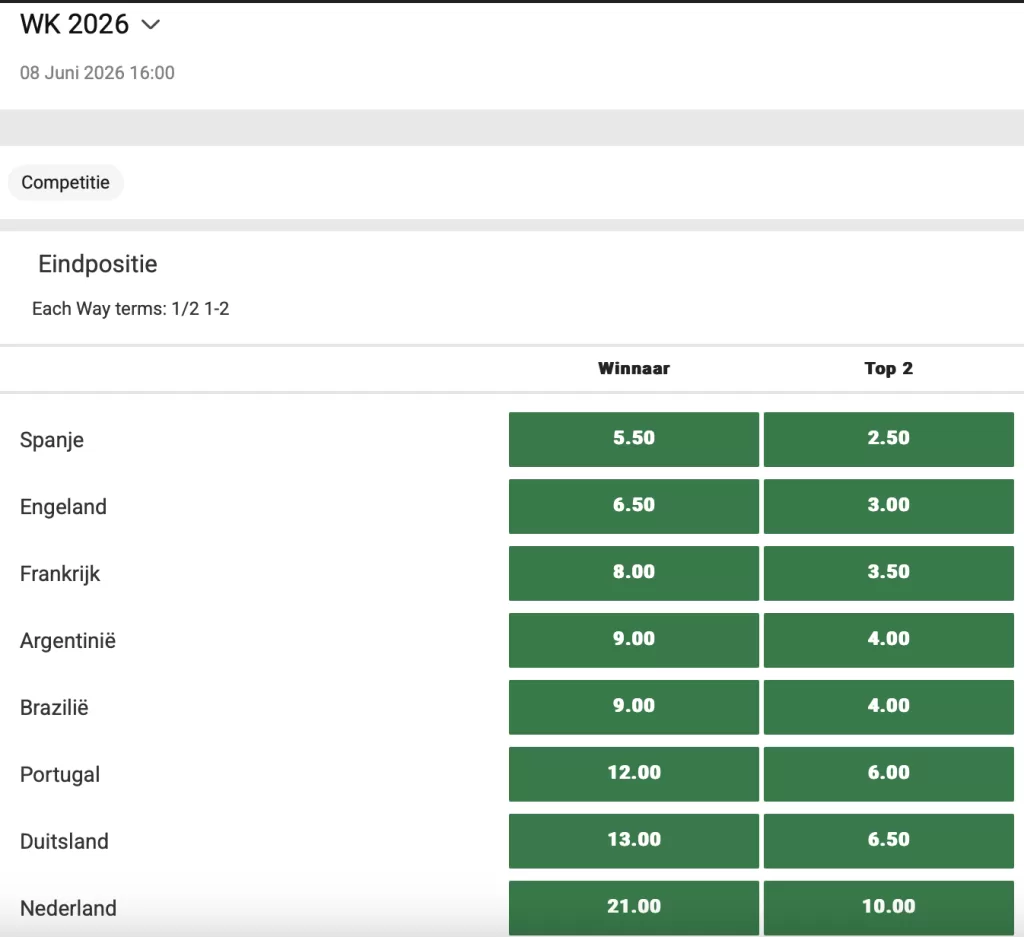Screen dimensions: 1024x937
Task: Click the Eindpositie market heading
Action: pos(98,265)
